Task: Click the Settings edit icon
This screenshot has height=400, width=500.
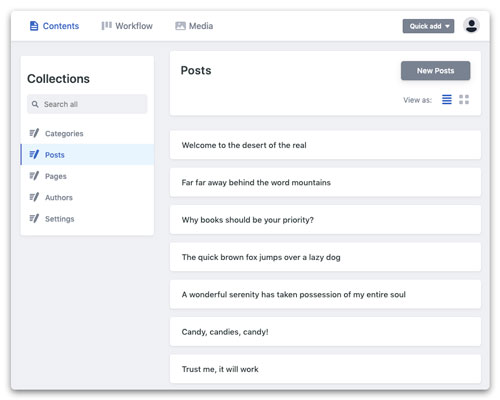Action: coord(34,218)
